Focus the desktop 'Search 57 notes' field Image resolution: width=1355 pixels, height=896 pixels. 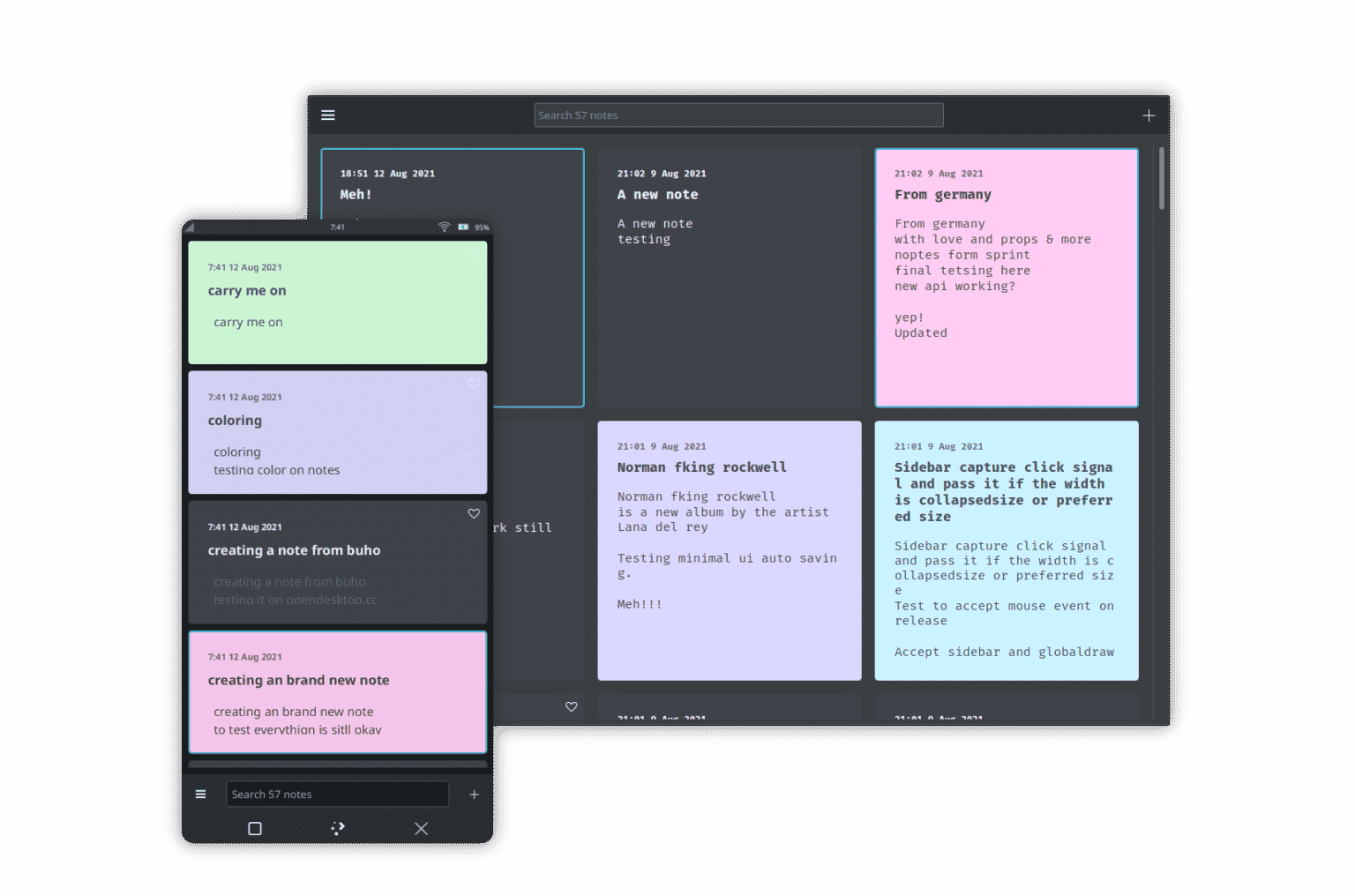738,116
